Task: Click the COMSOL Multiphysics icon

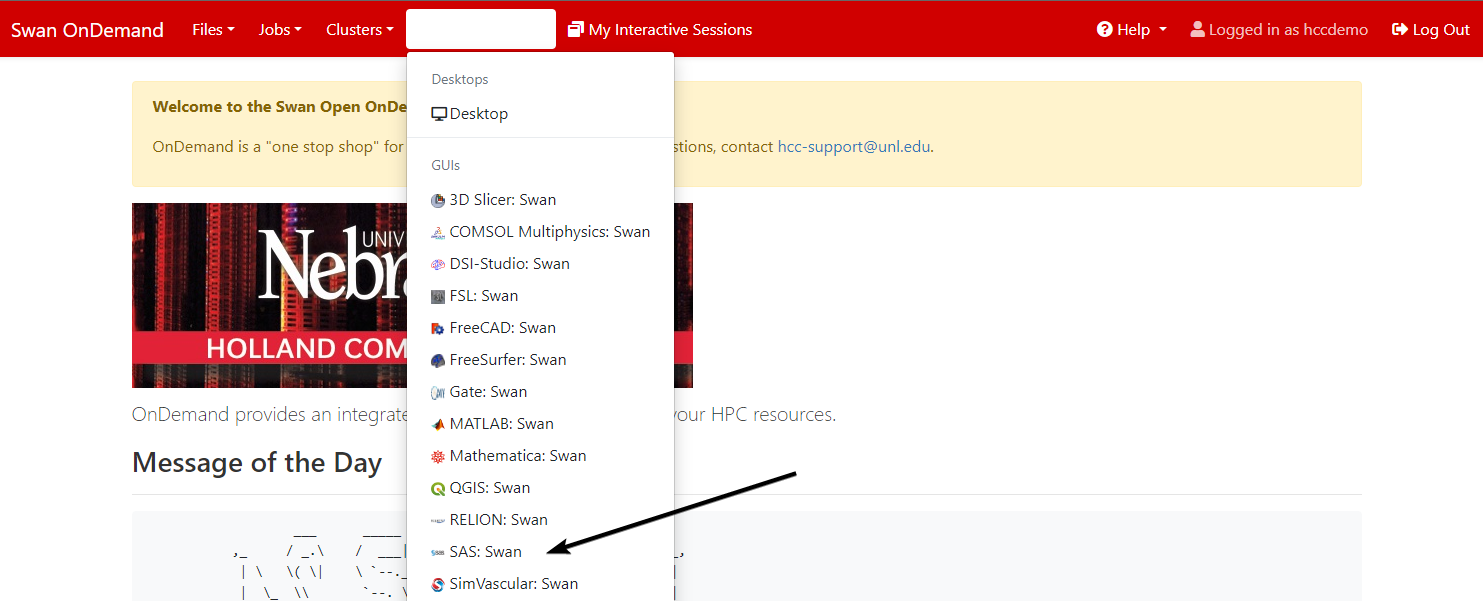Action: coord(438,232)
